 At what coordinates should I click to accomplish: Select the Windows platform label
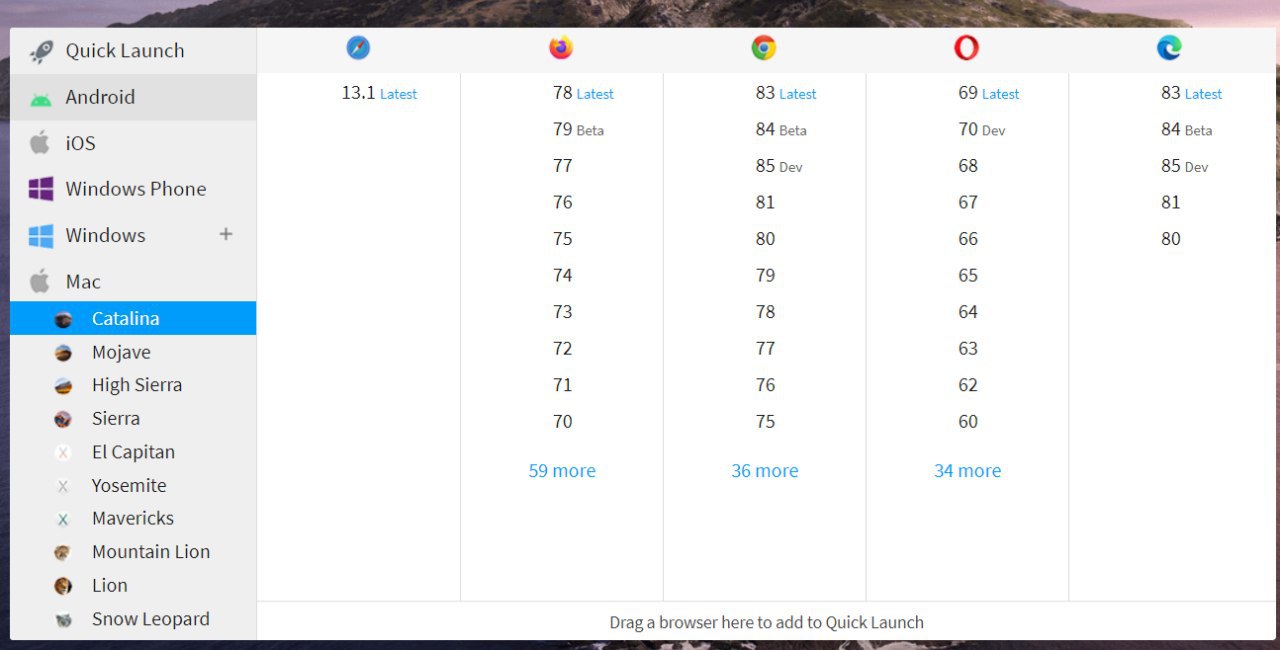click(x=105, y=235)
